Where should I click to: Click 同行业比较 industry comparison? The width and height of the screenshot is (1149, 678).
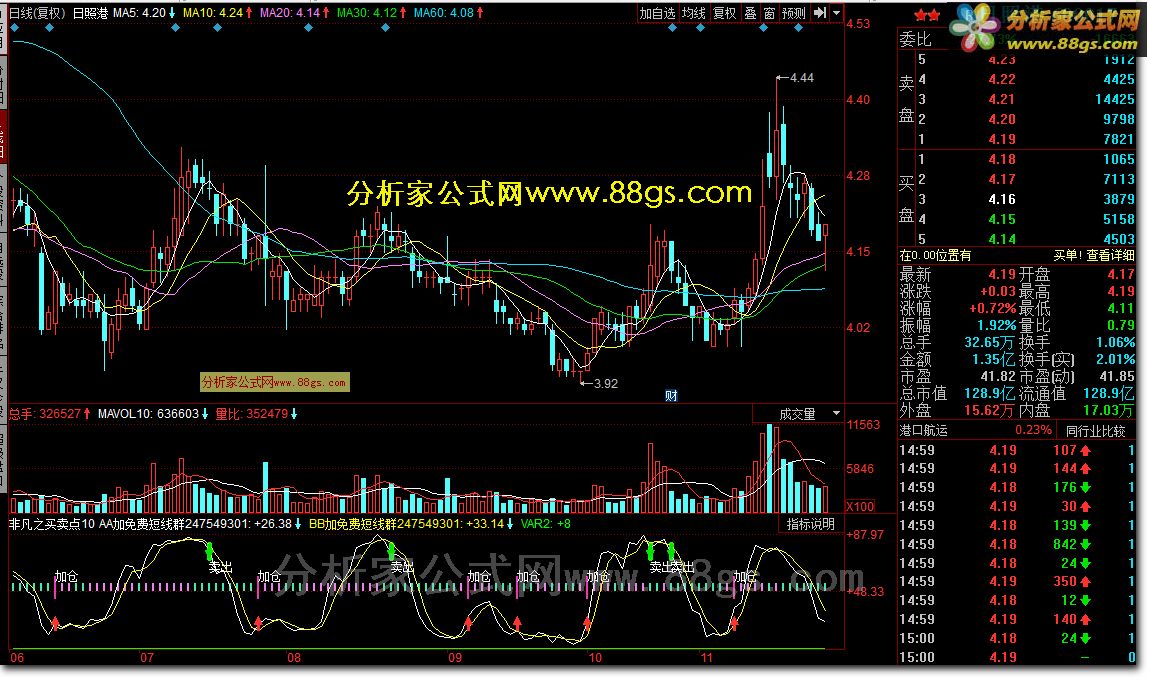(1096, 431)
